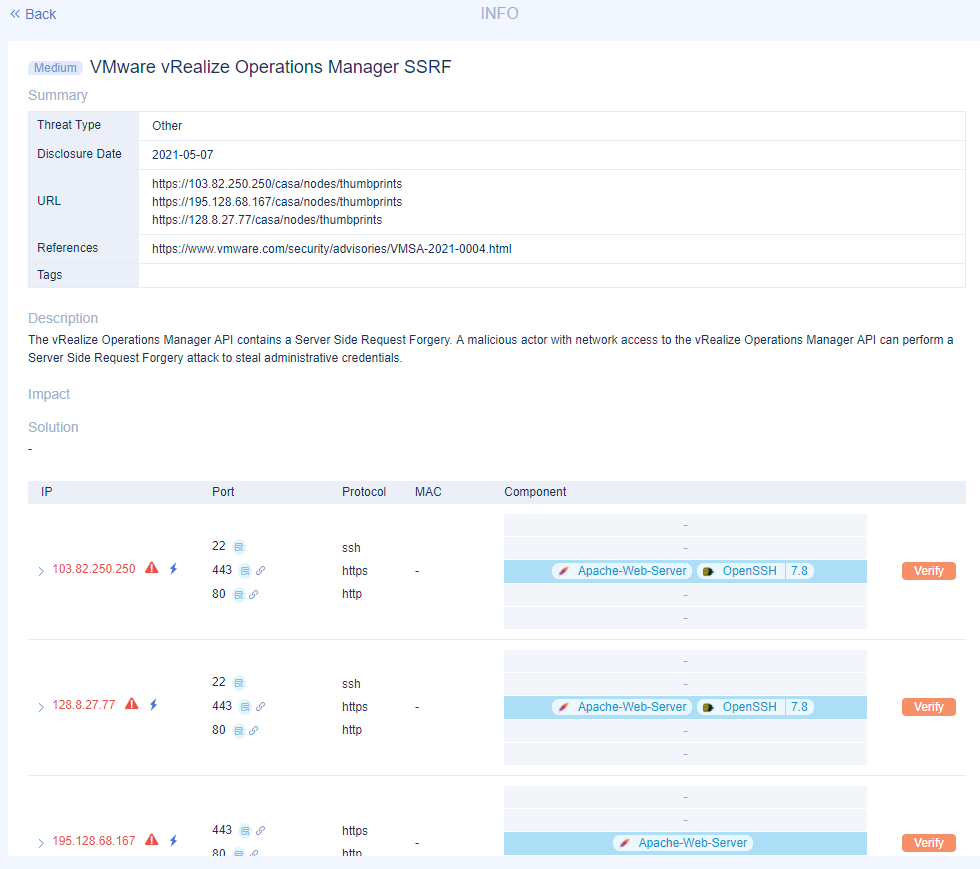This screenshot has height=869, width=980.
Task: Click the lightning bolt icon next to 195.128.68.167
Action: [x=174, y=840]
